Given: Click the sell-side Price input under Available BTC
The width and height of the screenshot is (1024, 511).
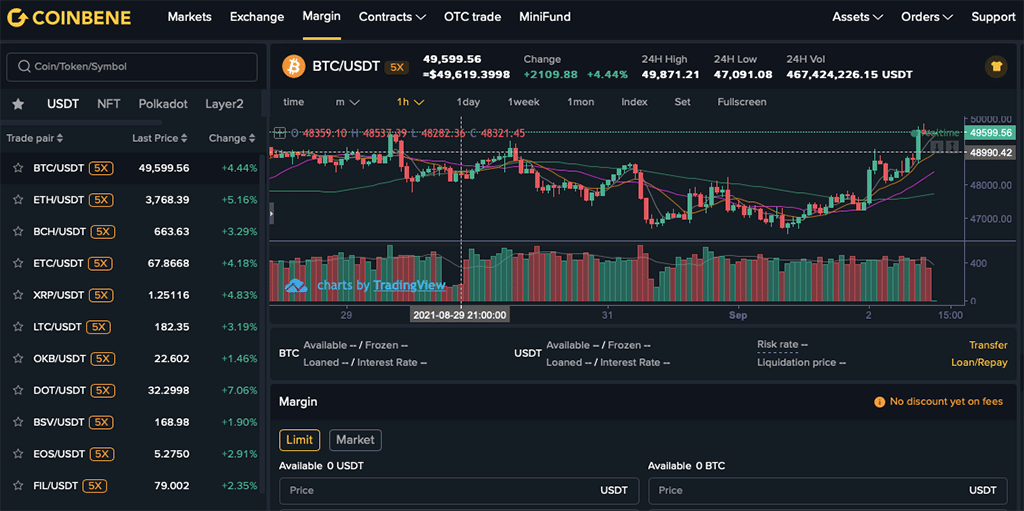Looking at the screenshot, I should pos(827,490).
